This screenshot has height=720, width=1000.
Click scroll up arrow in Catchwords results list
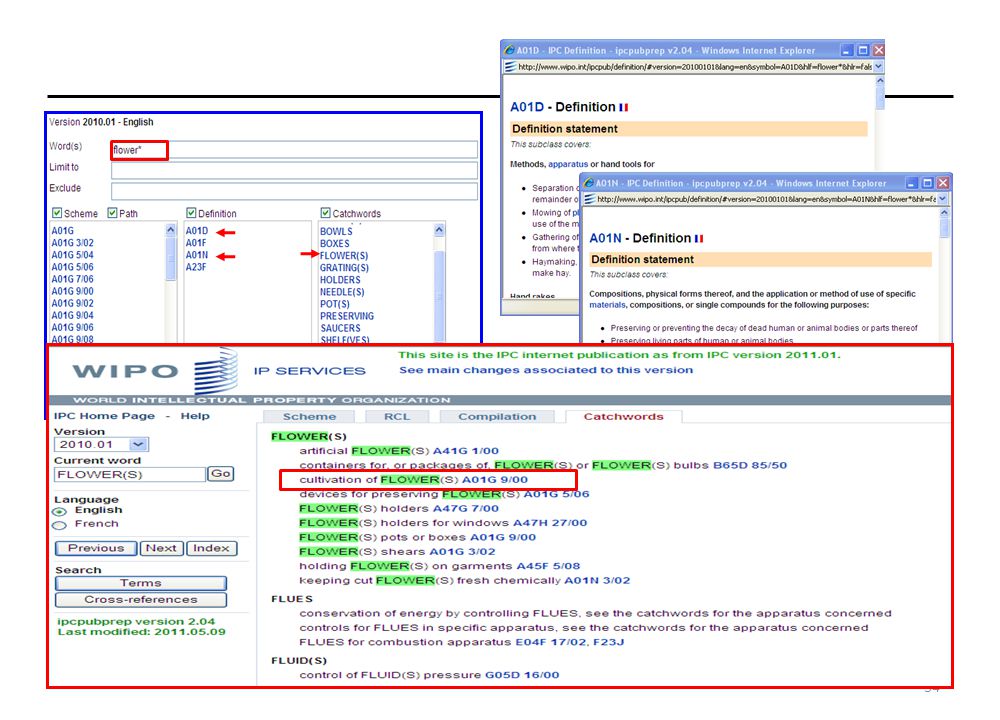coord(439,230)
